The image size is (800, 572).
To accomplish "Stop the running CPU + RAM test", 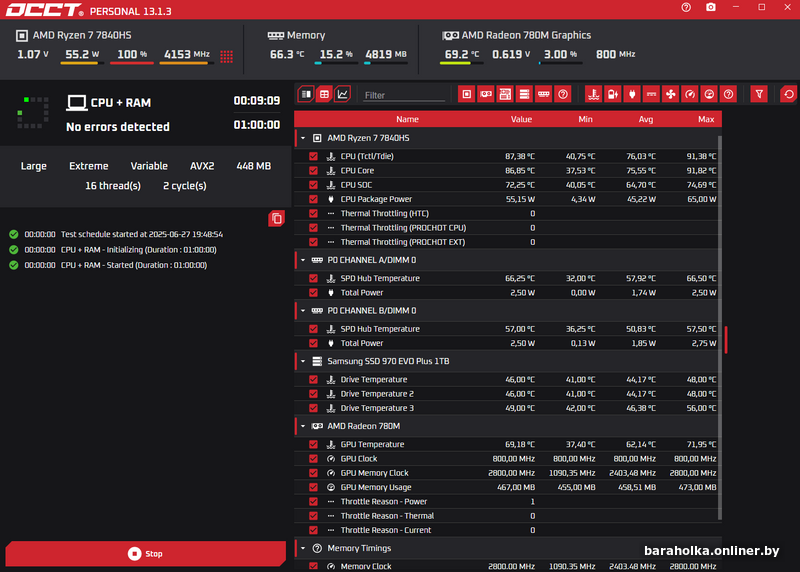I will click(x=145, y=554).
